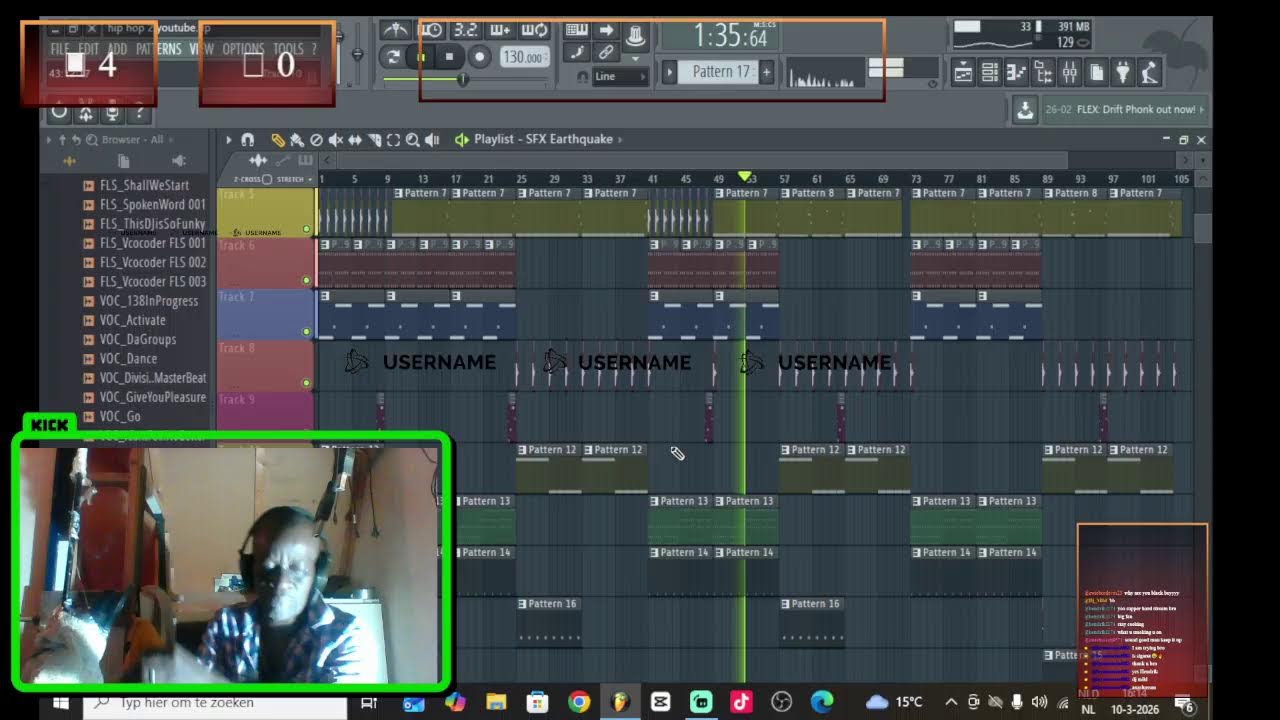Enable typing keyboard to piano icon
This screenshot has width=1280, height=720.
pos(577,30)
